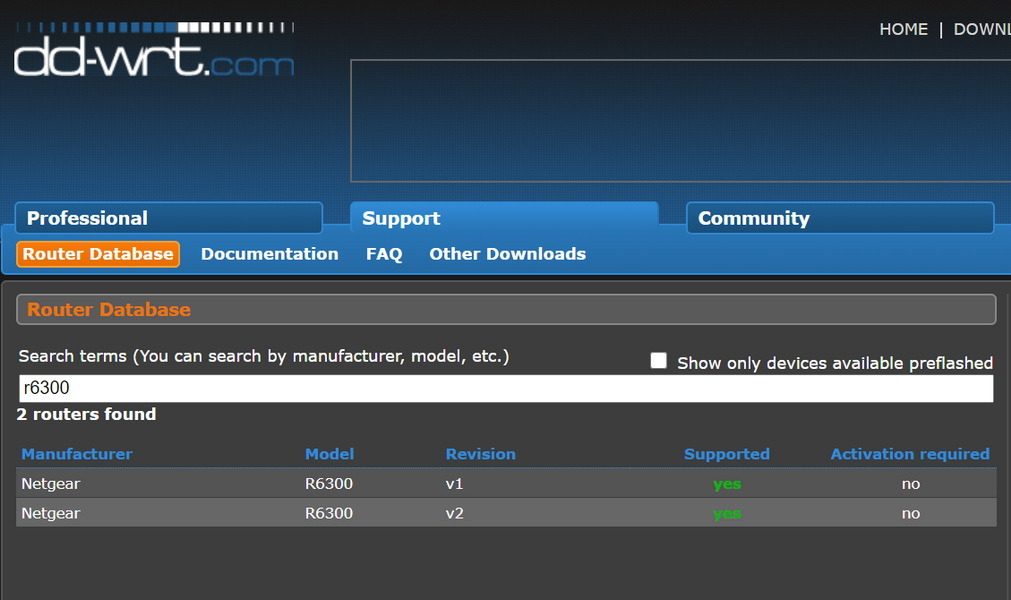The height and width of the screenshot is (600, 1011).
Task: Click 'yes' supported value in v1 row
Action: coord(727,484)
